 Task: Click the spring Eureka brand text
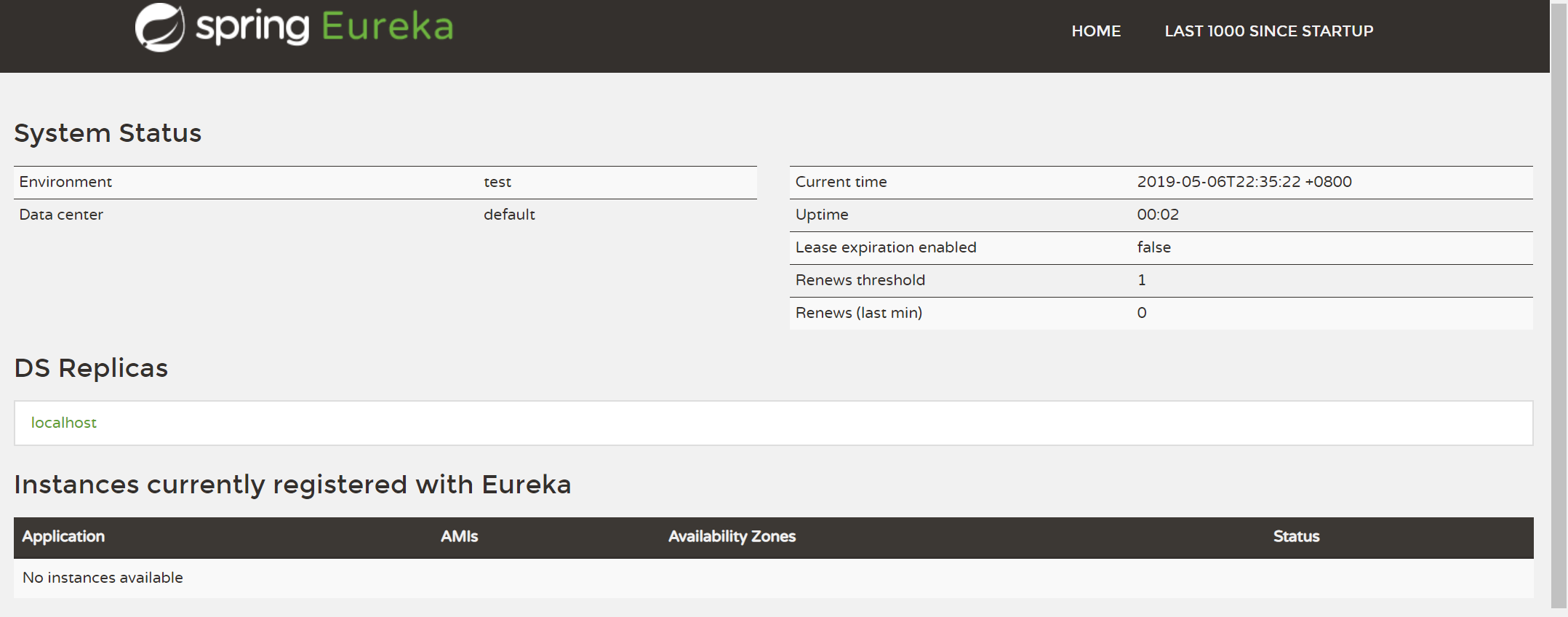coord(324,27)
